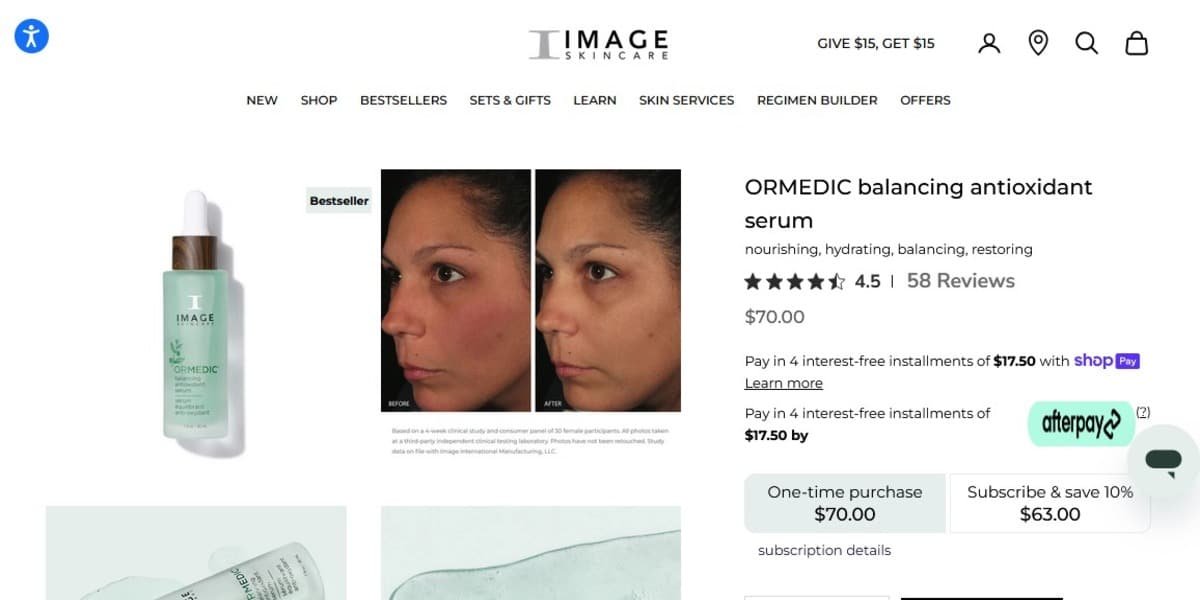The width and height of the screenshot is (1200, 600).
Task: Click the Learn more Shop Pay link
Action: coord(784,383)
